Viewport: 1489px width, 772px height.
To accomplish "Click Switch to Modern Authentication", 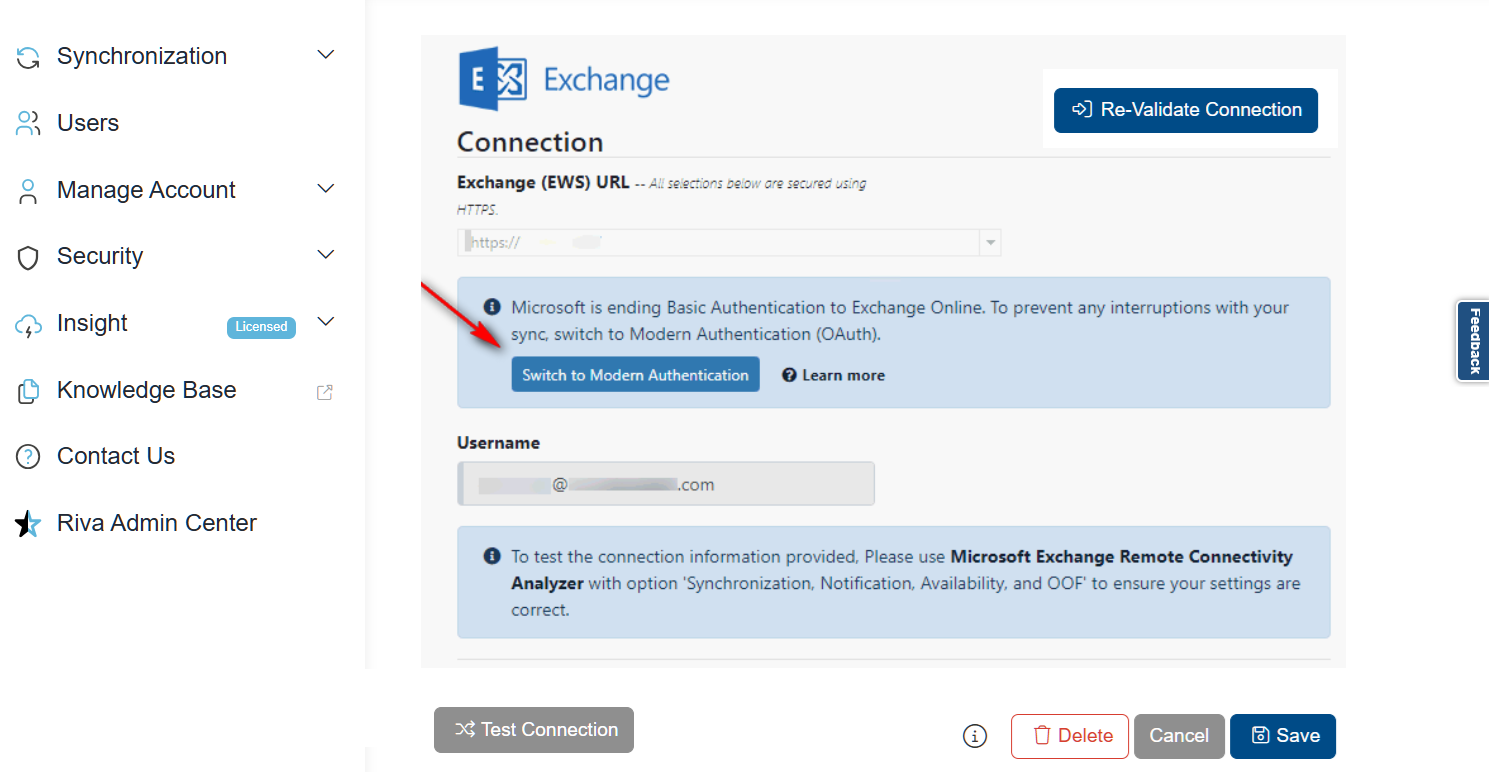I will [x=635, y=374].
